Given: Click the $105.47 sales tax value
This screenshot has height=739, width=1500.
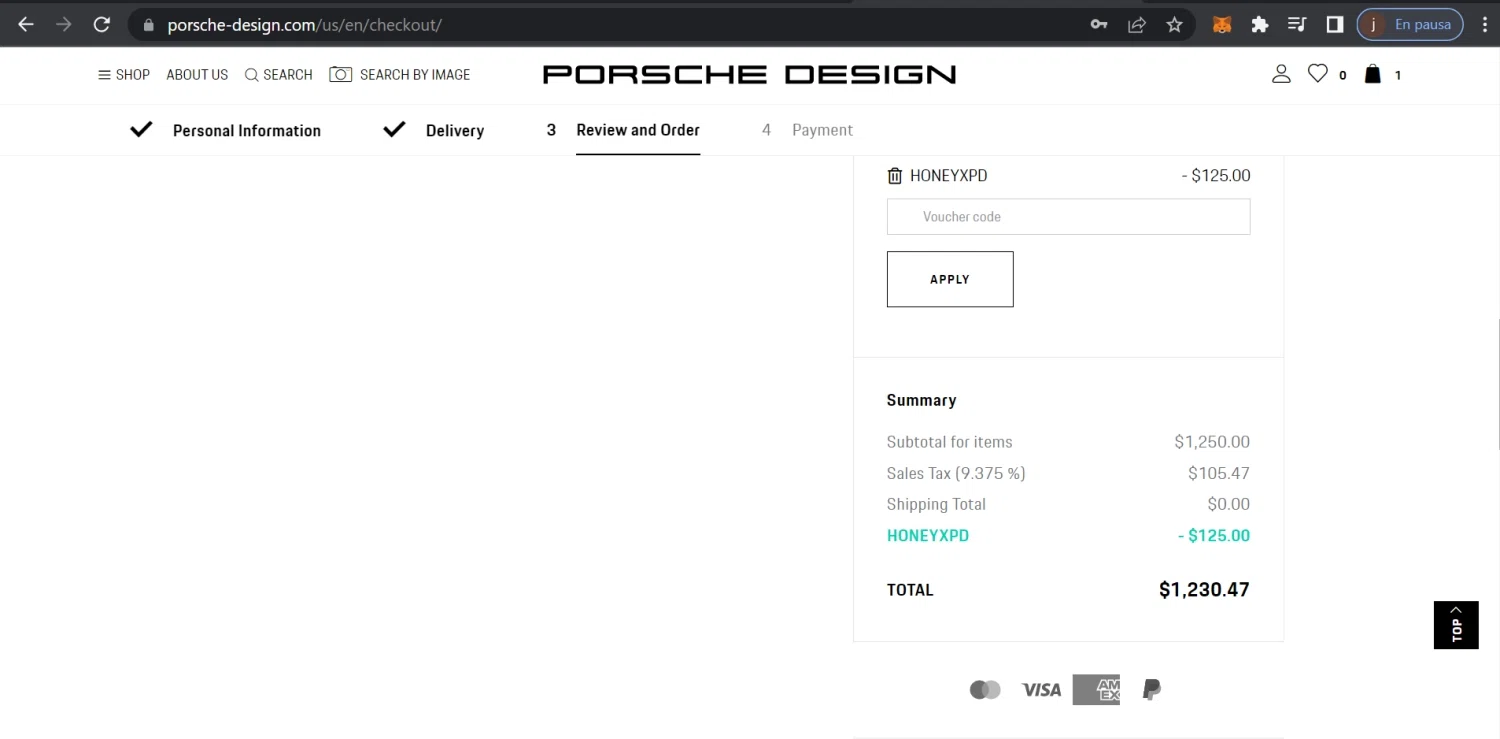Looking at the screenshot, I should click(x=1219, y=473).
